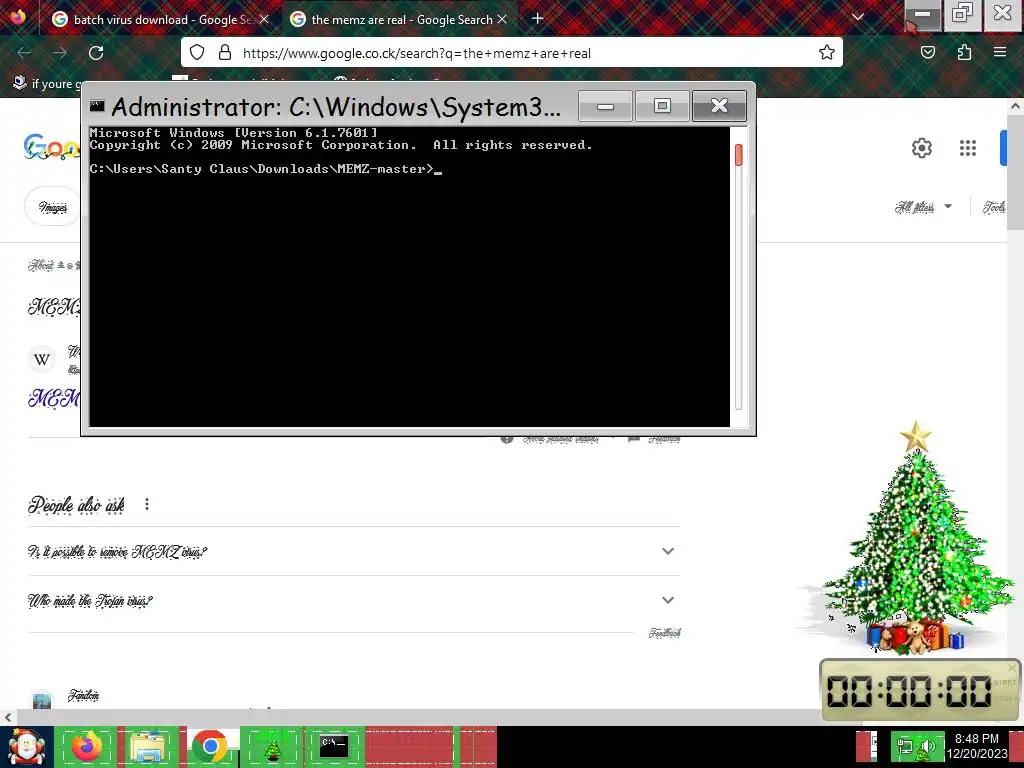This screenshot has height=768, width=1024.
Task: Close the Command Prompt window
Action: [x=719, y=106]
